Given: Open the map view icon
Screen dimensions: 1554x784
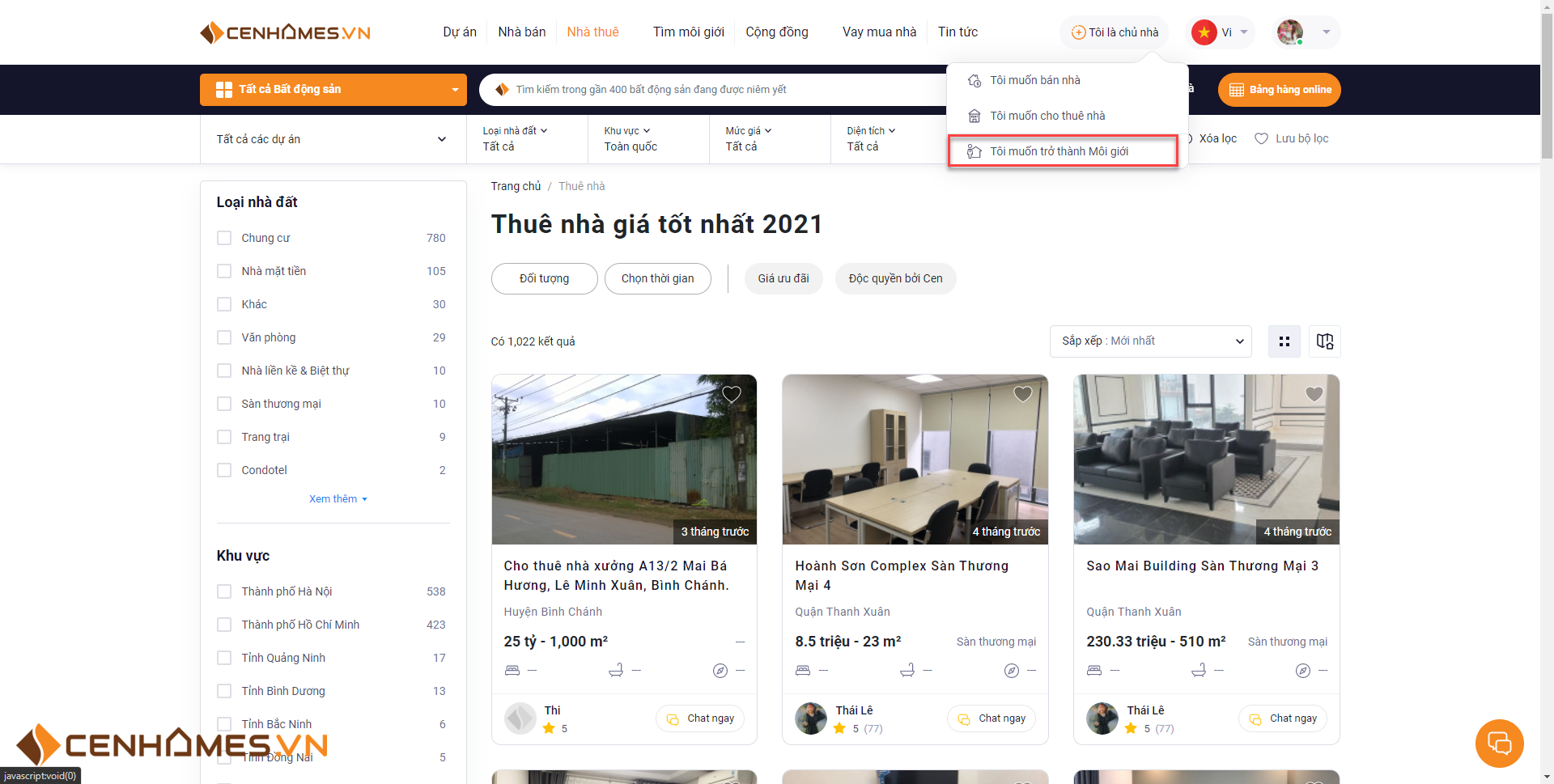Looking at the screenshot, I should [1324, 341].
